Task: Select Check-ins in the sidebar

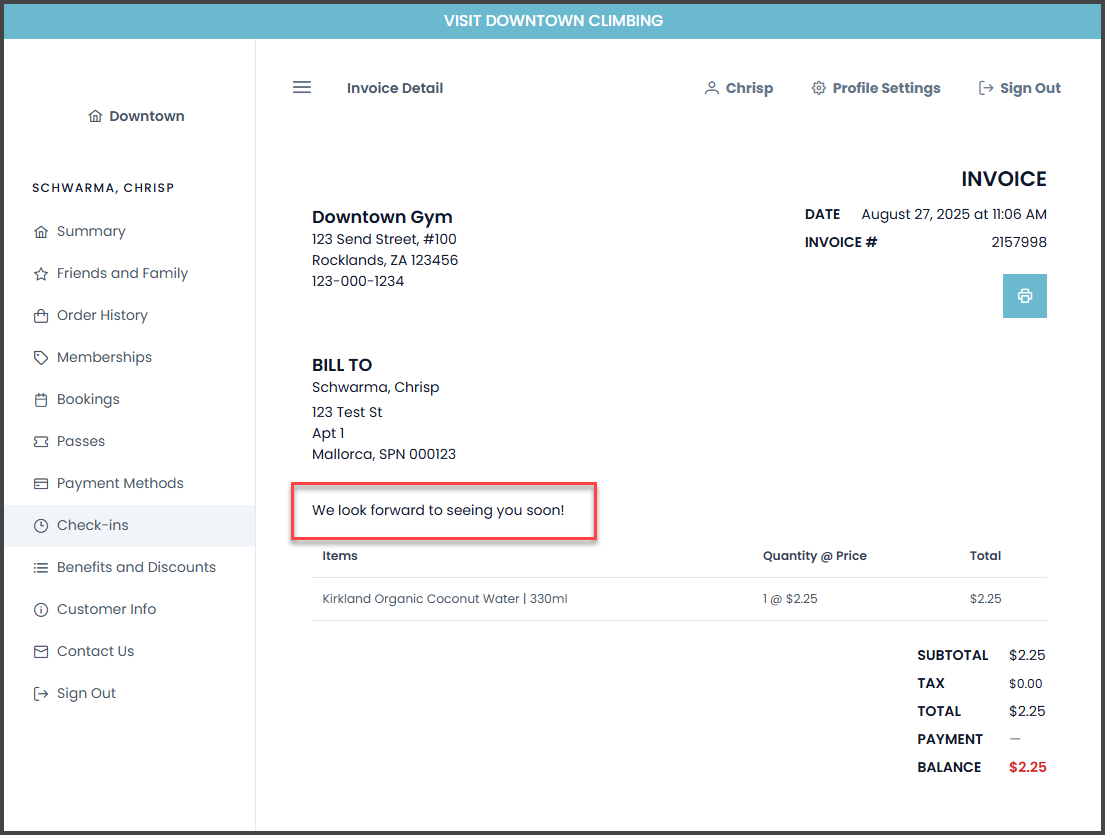Action: coord(92,526)
